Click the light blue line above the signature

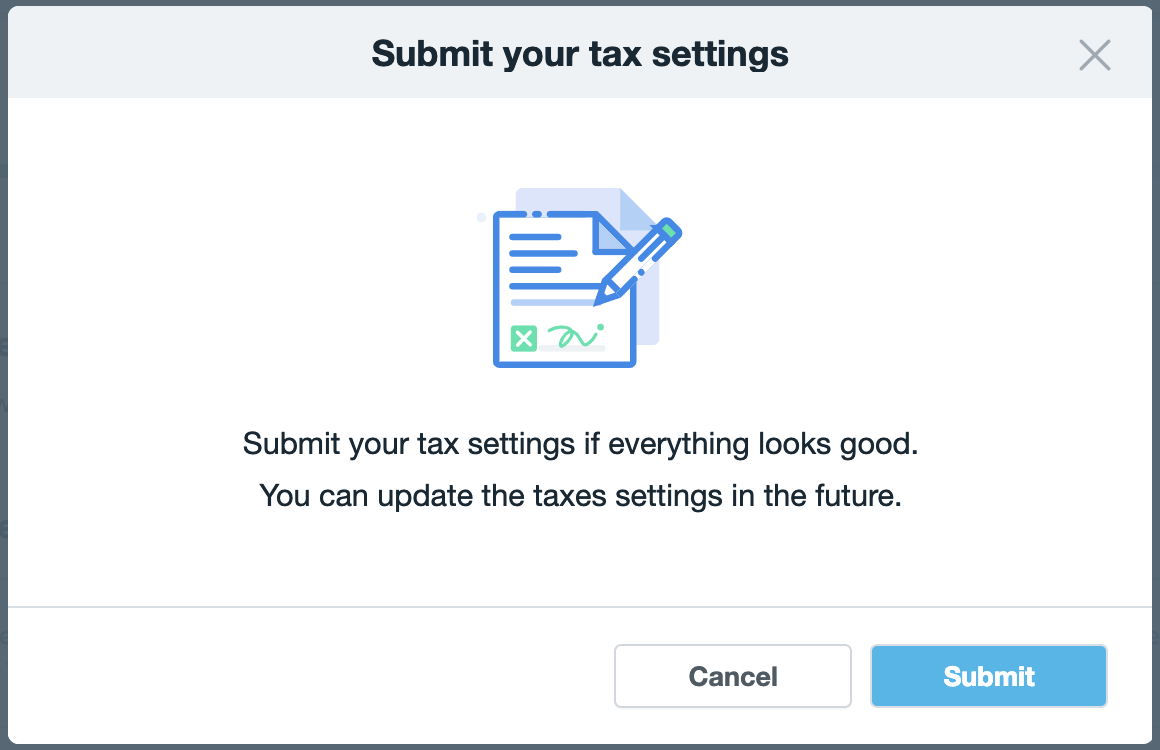pyautogui.click(x=551, y=302)
